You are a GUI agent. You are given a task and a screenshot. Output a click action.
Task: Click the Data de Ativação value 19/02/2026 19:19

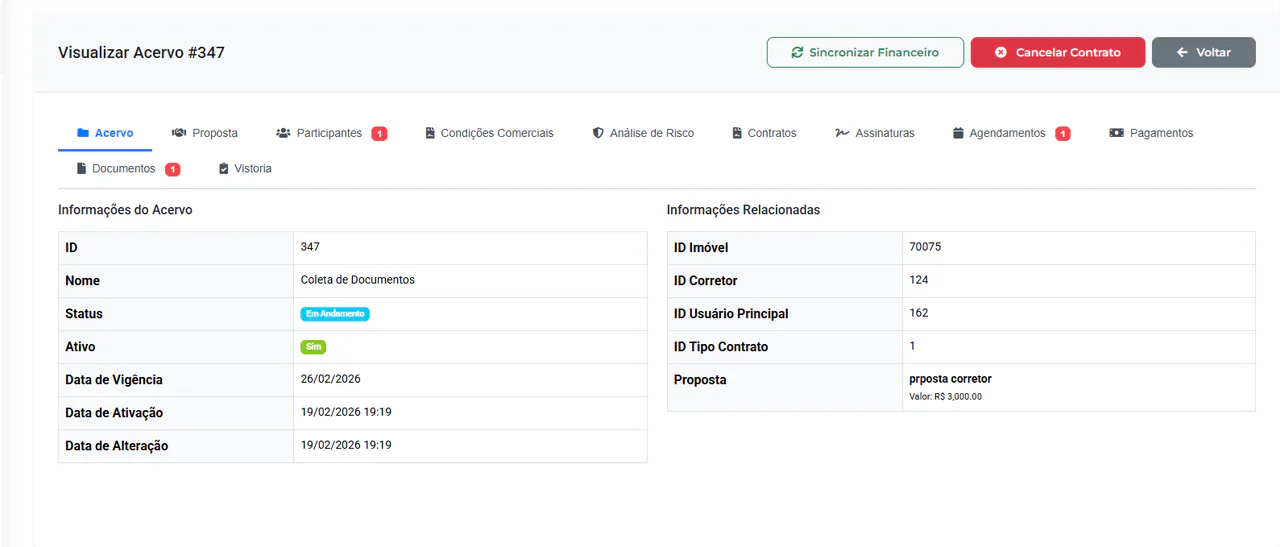pos(346,412)
